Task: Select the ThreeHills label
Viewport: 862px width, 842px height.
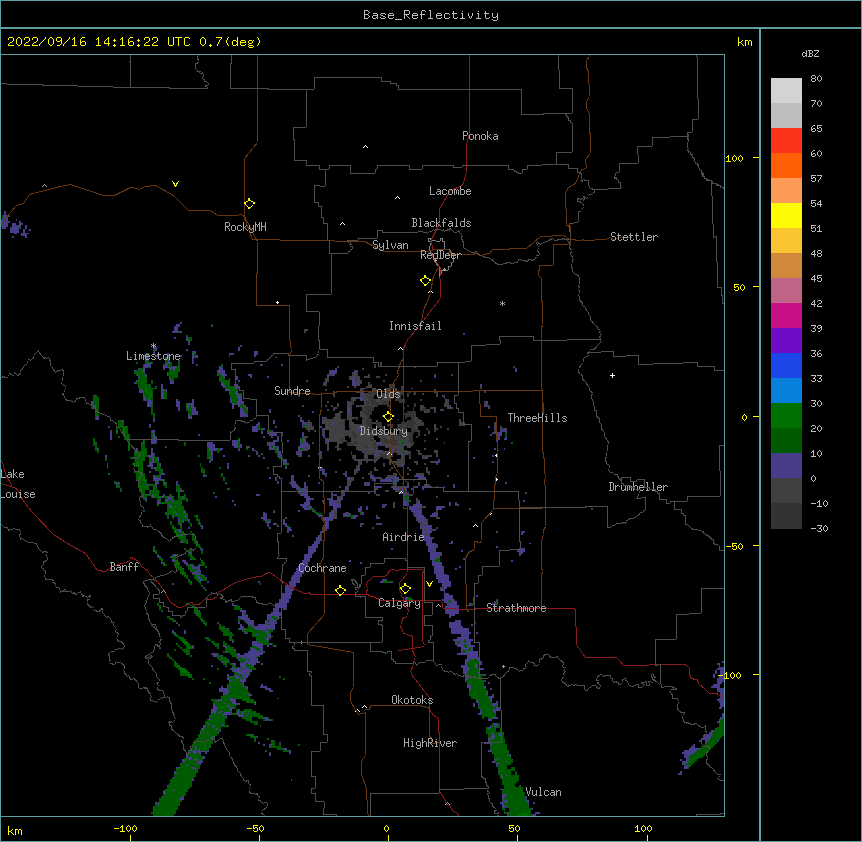Action: [537, 418]
